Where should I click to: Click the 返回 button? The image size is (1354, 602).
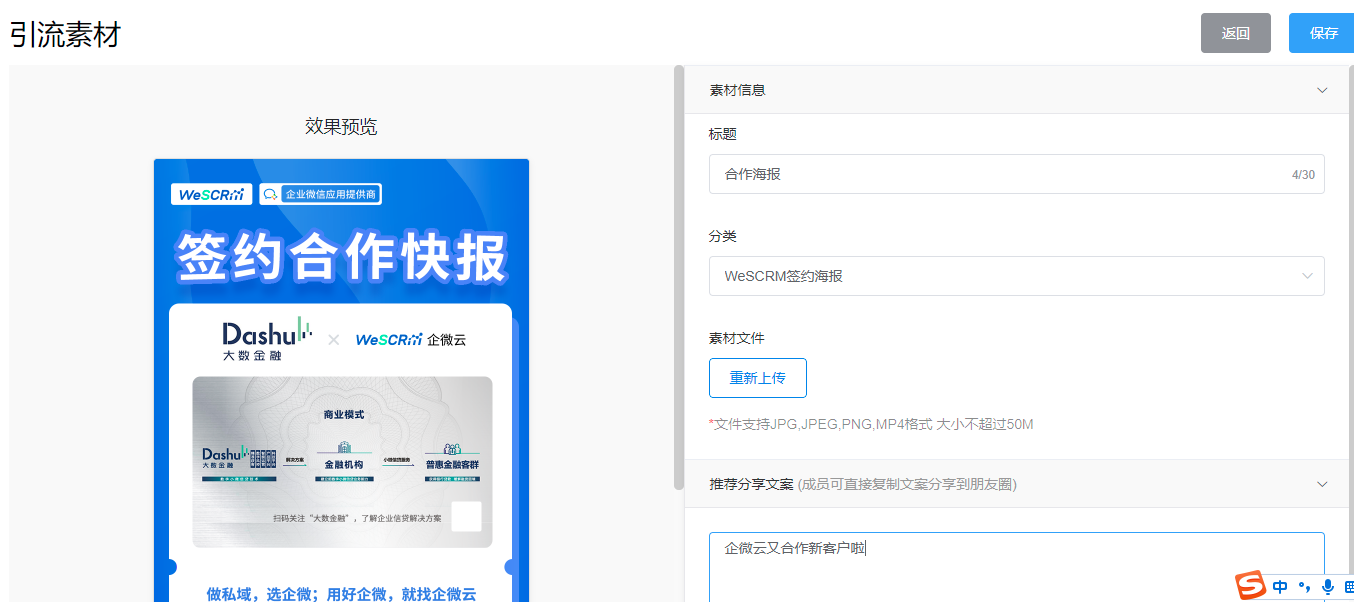(1235, 33)
